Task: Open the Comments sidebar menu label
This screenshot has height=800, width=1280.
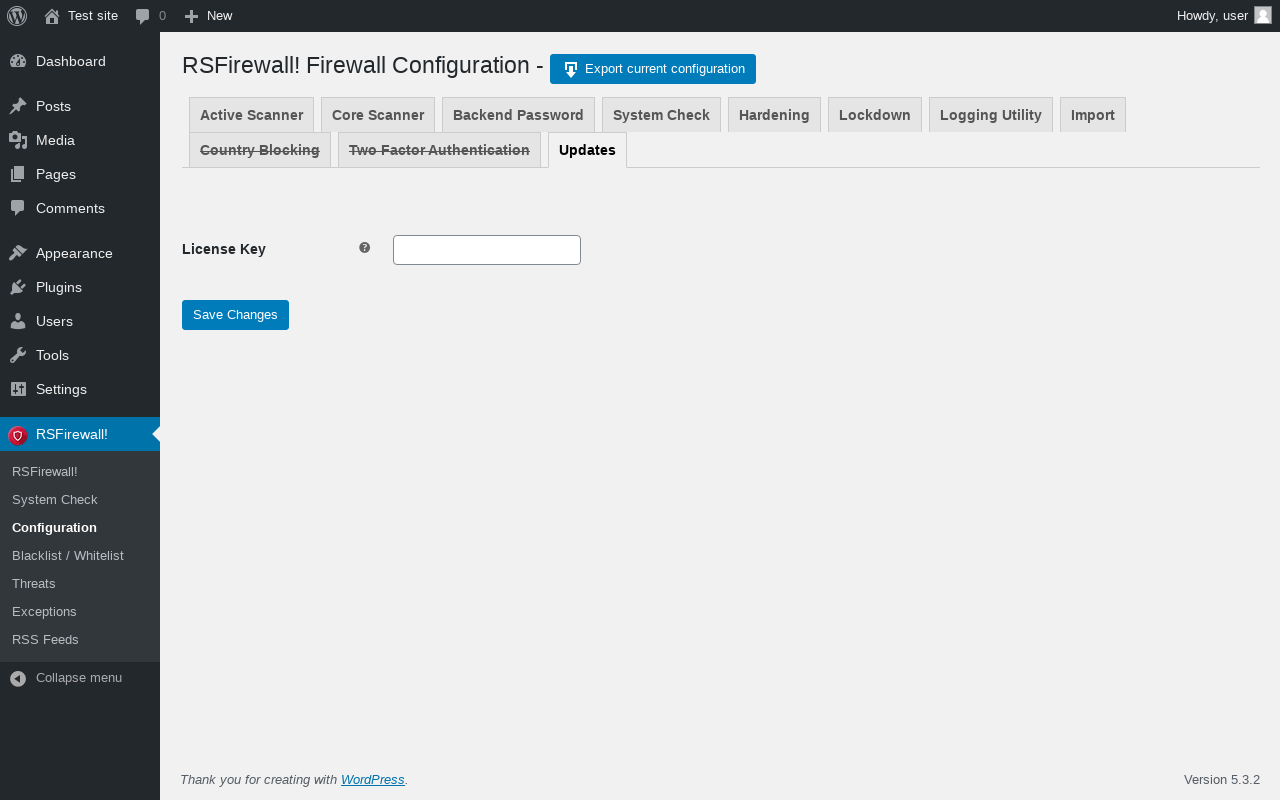Action: [x=70, y=208]
